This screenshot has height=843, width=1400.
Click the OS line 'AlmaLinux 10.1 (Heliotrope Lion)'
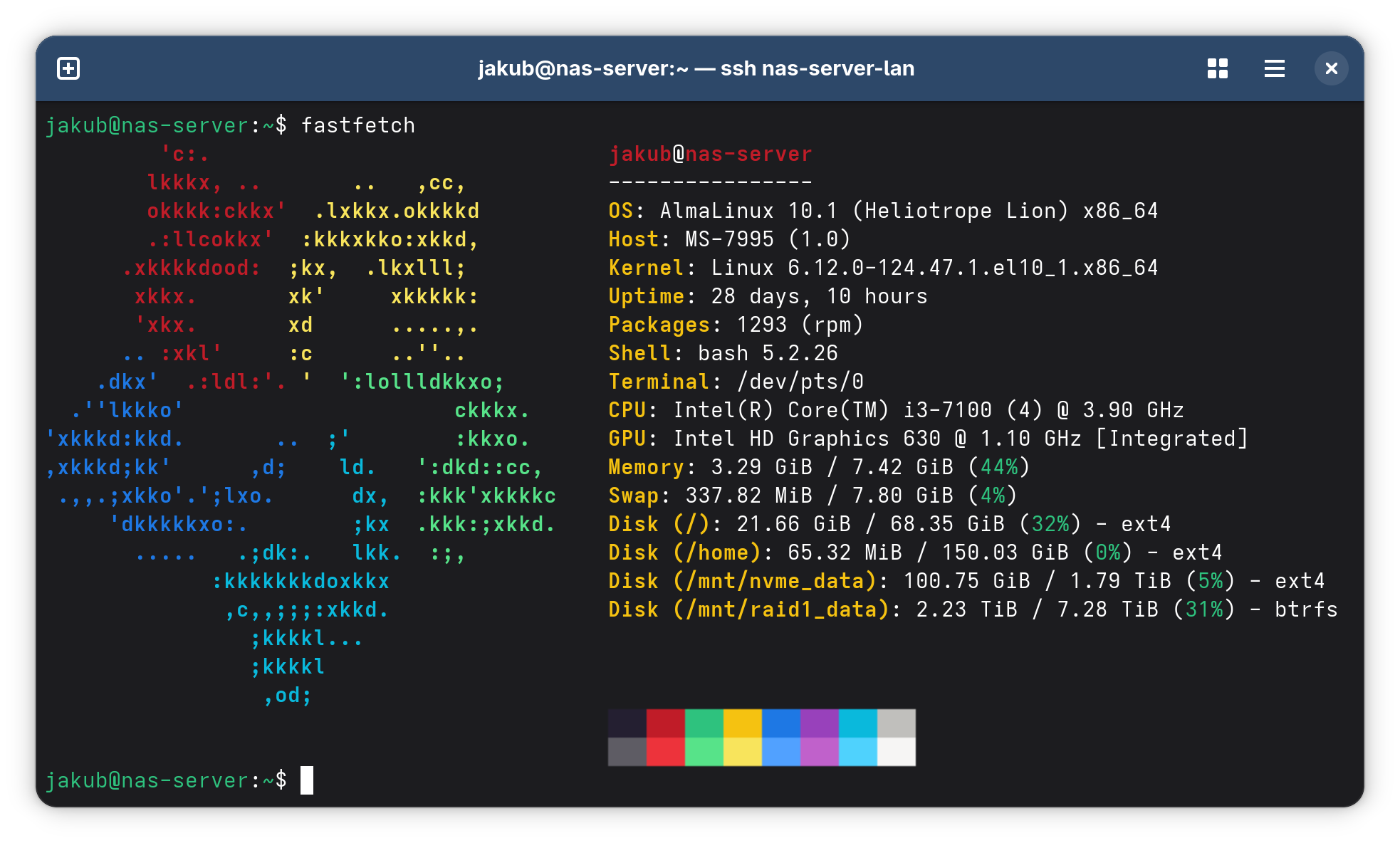(864, 211)
